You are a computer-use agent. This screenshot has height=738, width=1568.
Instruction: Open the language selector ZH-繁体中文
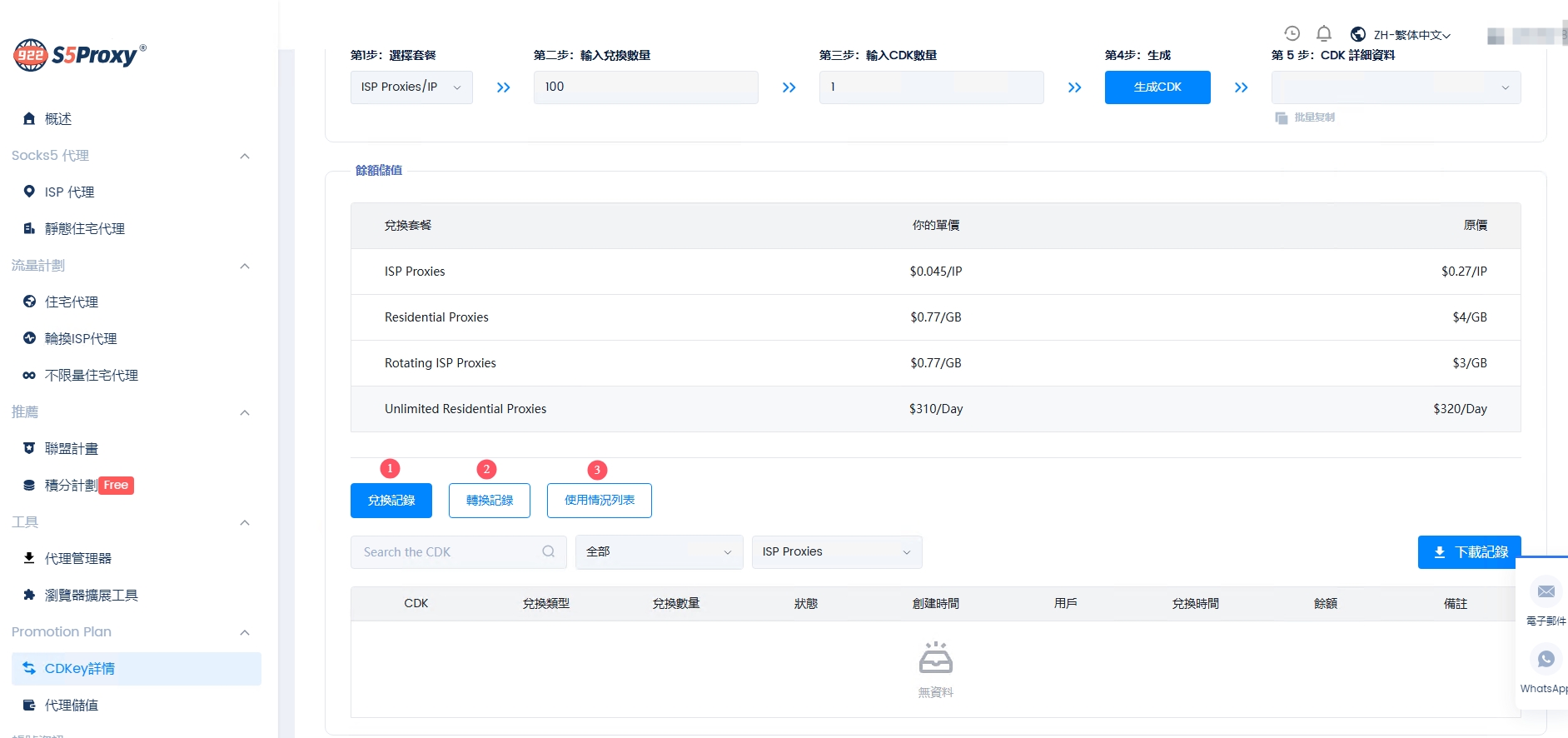1401,35
